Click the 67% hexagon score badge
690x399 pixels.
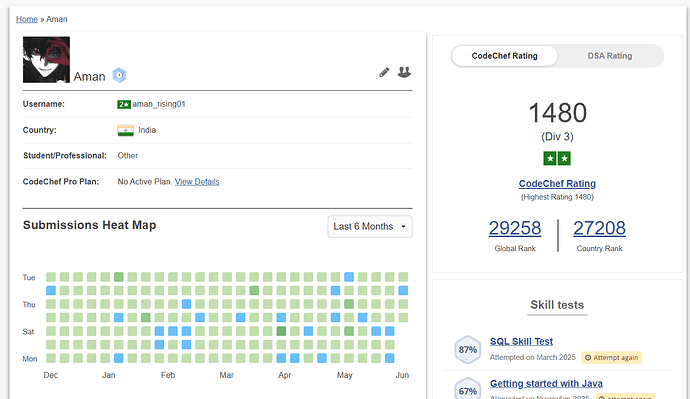[467, 389]
